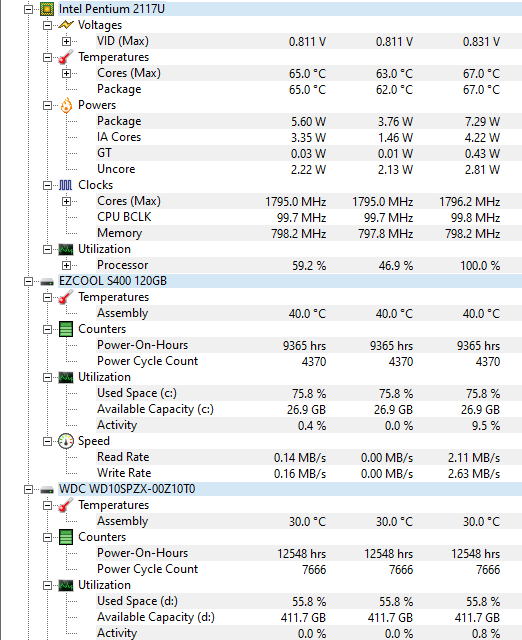Click the 12548 hrs value in first column
This screenshot has height=640, width=522.
(302, 554)
